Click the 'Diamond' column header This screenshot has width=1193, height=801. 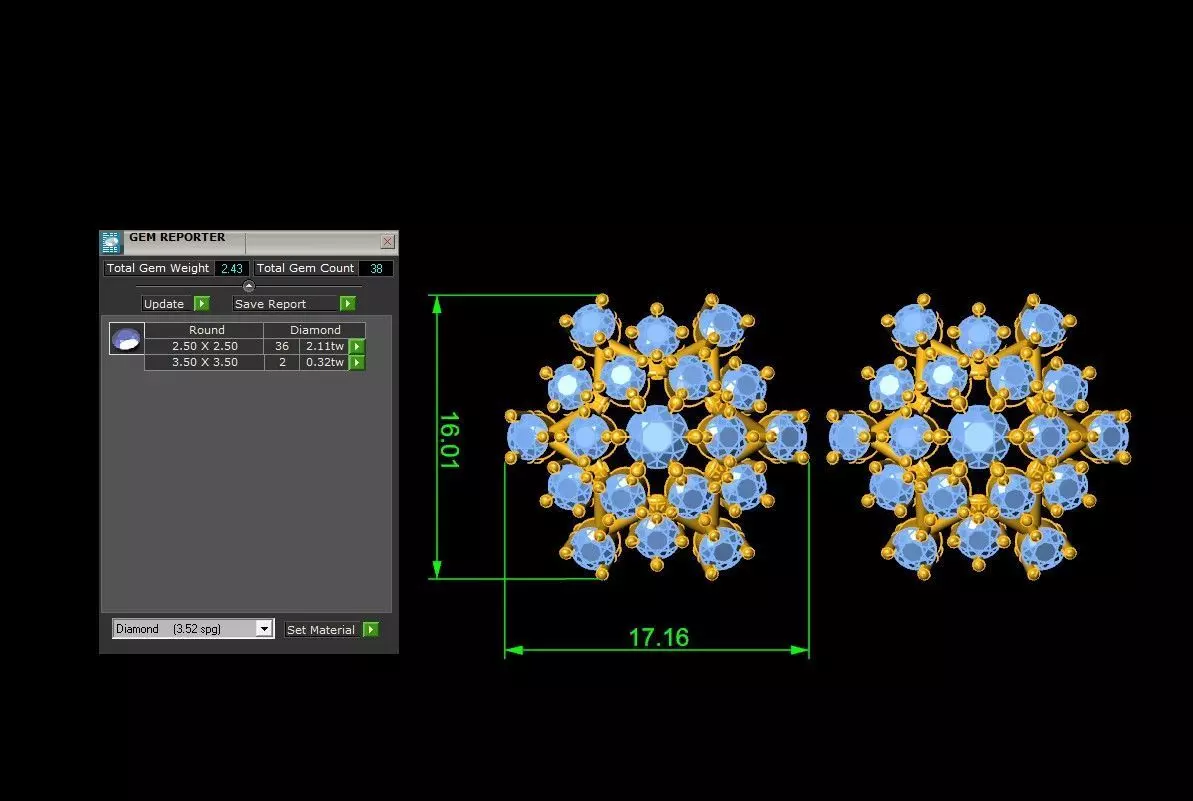[x=315, y=330]
